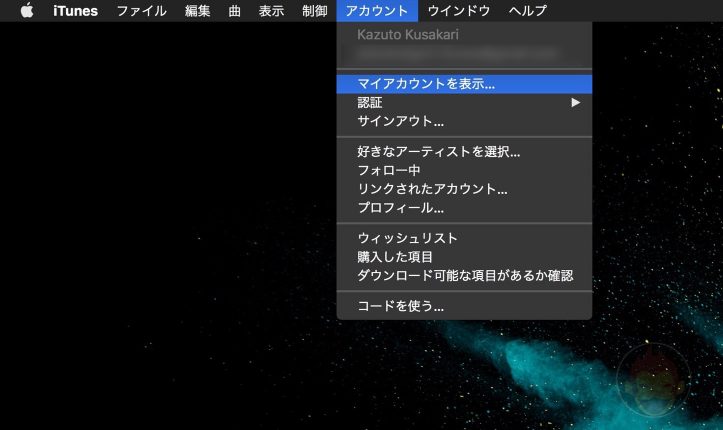Open ウィッシュリスト from menu

coord(464,238)
